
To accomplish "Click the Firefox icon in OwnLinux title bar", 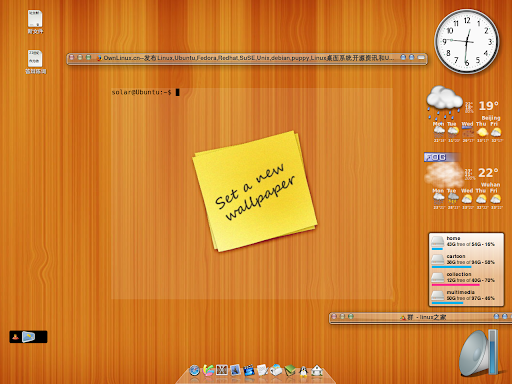I will click(99, 58).
